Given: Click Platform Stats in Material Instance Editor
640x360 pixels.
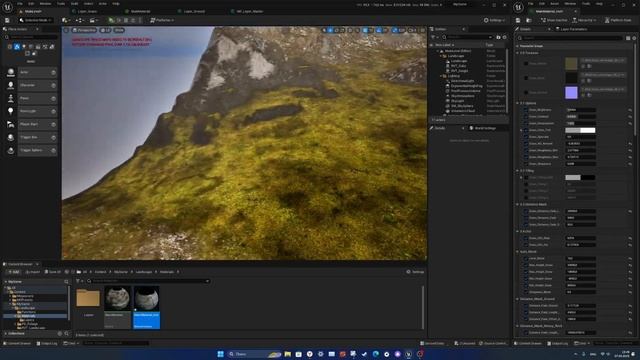Looking at the screenshot, I should click(x=619, y=20).
